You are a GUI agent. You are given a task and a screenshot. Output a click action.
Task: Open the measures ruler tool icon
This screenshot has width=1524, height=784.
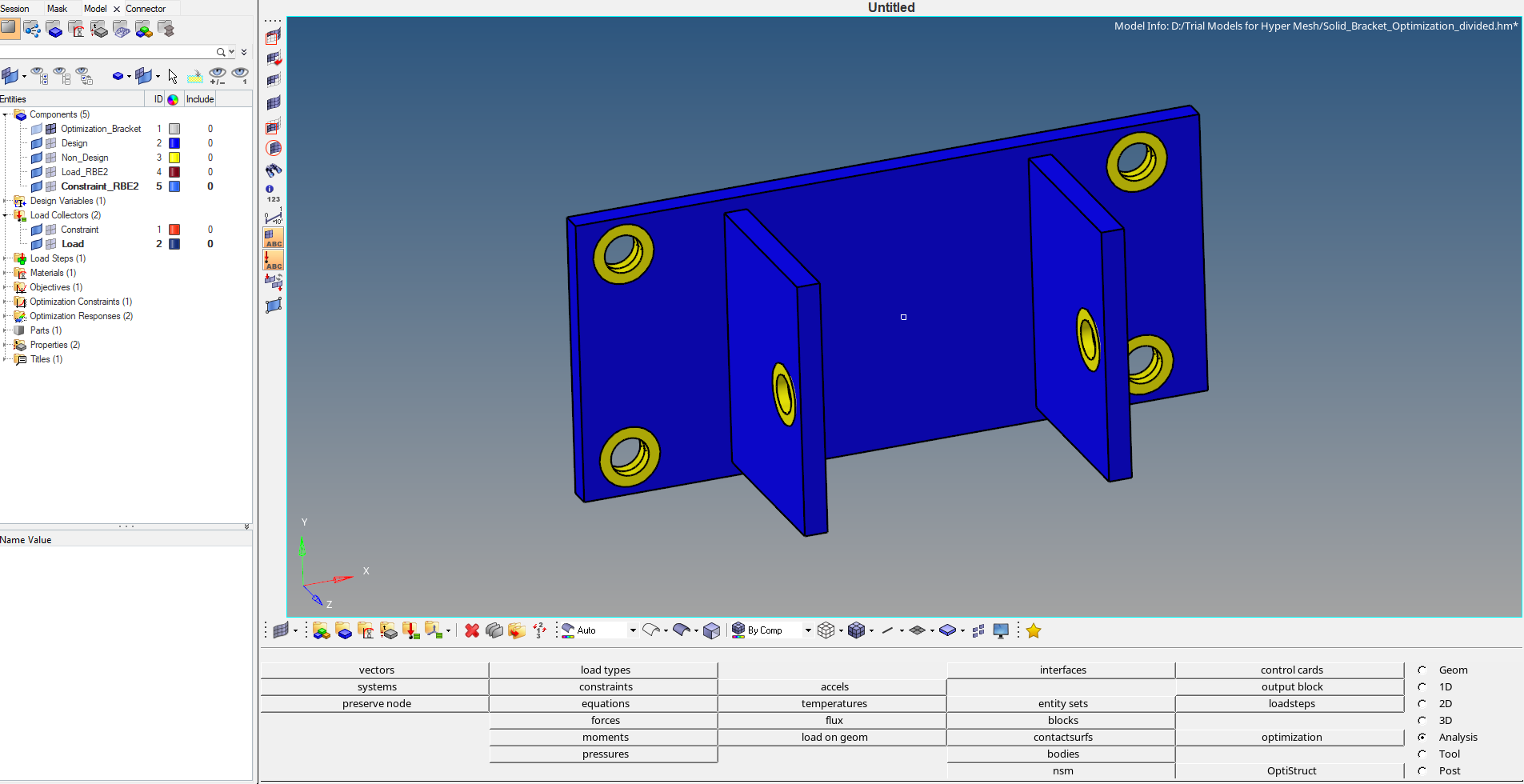coord(273,214)
